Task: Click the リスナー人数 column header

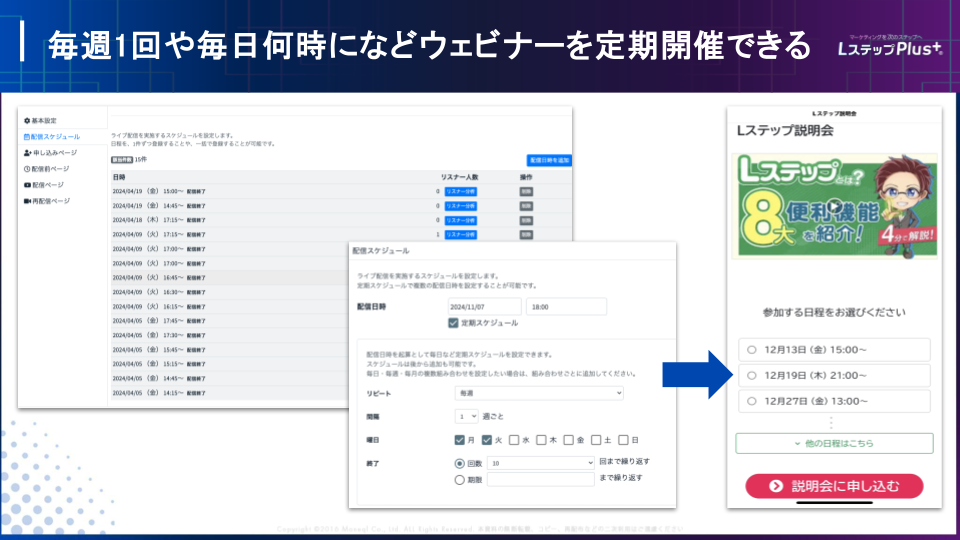Action: click(x=459, y=177)
